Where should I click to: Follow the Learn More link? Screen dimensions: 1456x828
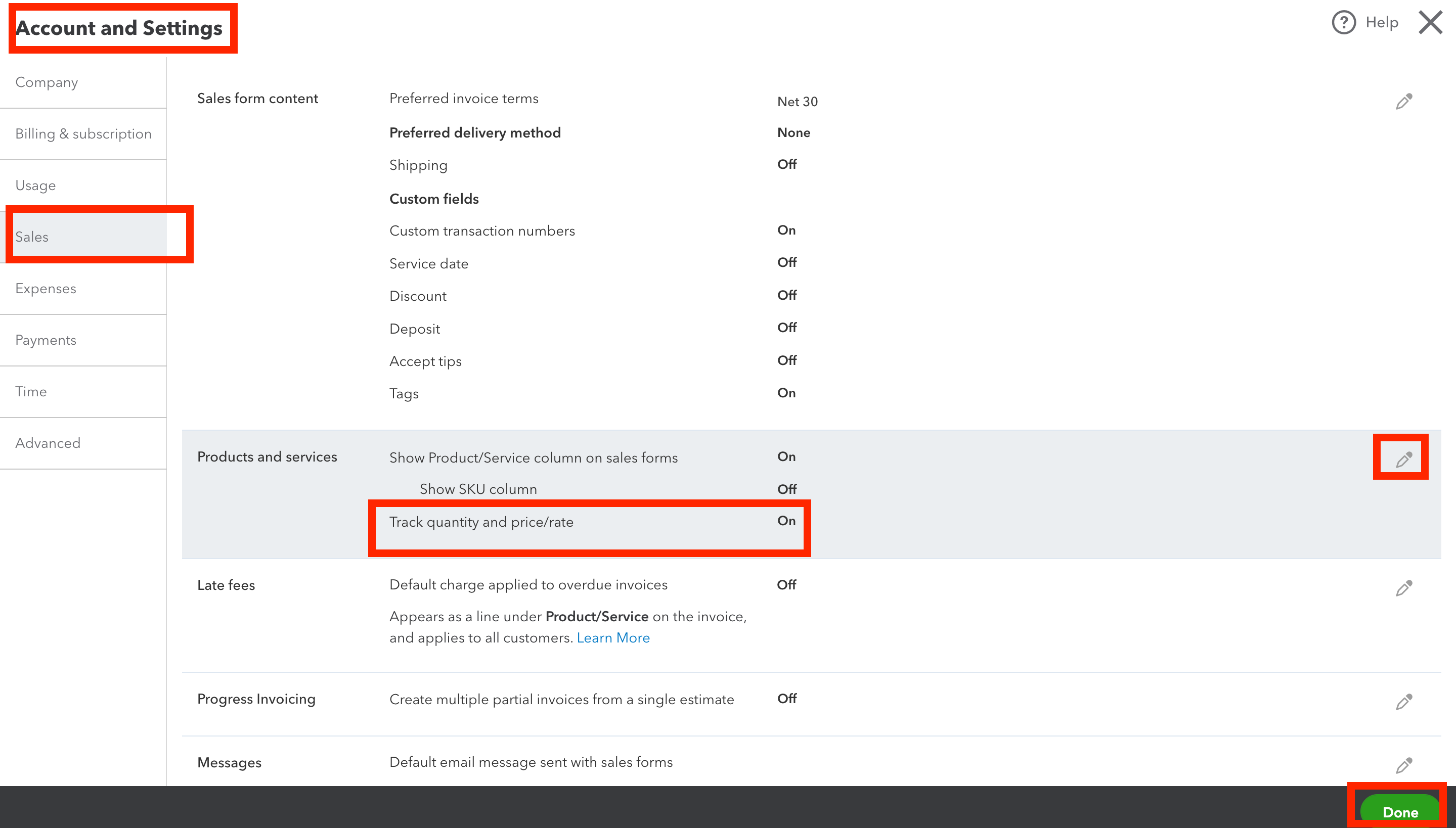point(613,638)
